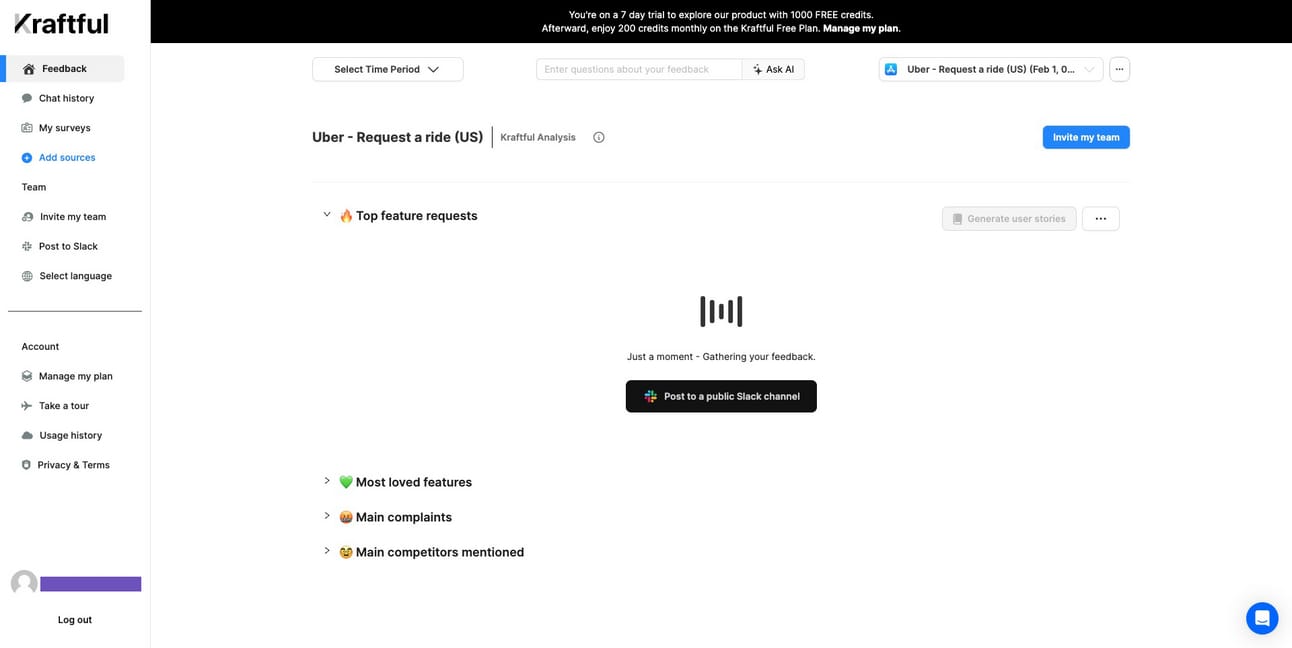Expand the Most loved features section

pyautogui.click(x=327, y=481)
